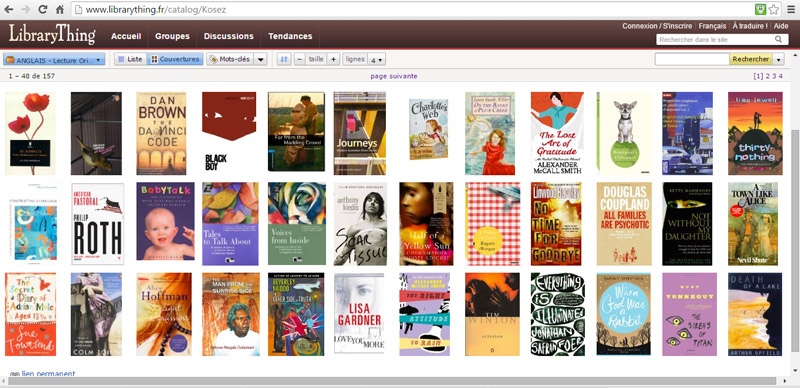Image resolution: width=800 pixels, height=388 pixels.
Task: Open Scar Tissue by Anthony Kiedis cover
Action: [360, 224]
